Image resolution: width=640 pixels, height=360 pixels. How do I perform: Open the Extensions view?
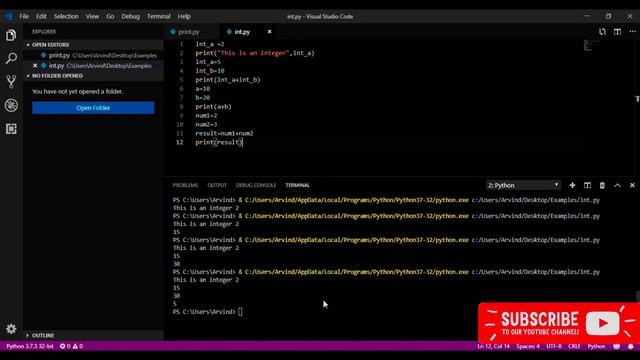(x=11, y=129)
